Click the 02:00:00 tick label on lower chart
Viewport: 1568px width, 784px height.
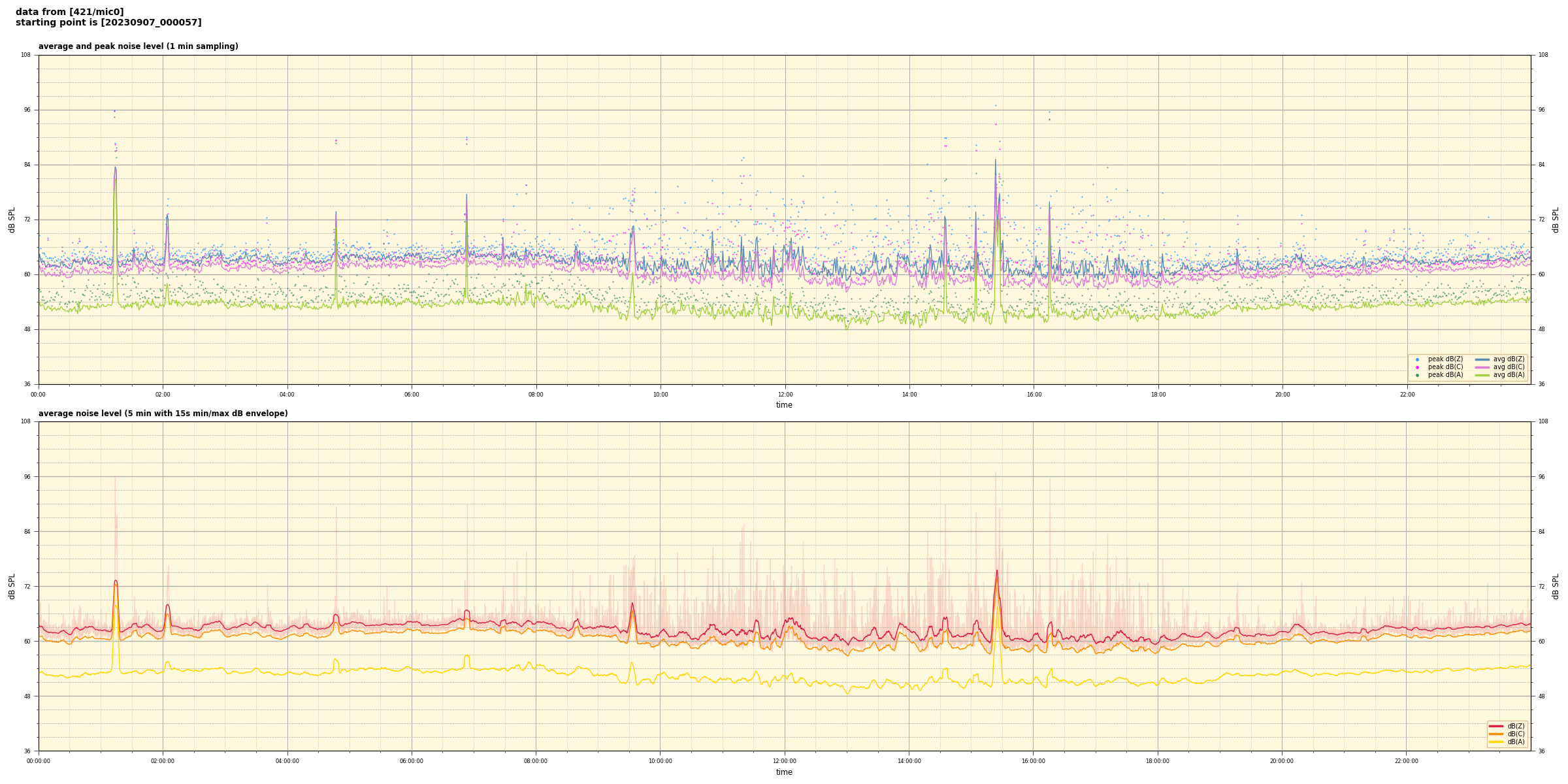coord(163,761)
